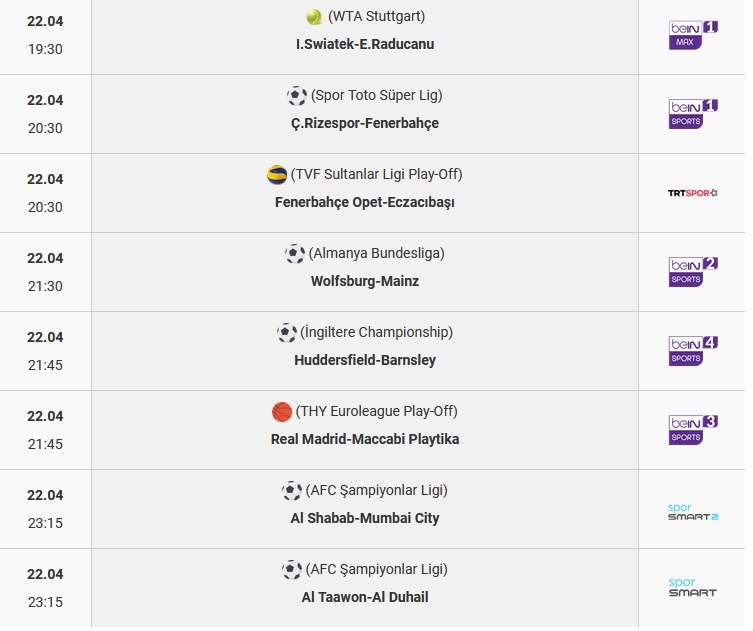The width and height of the screenshot is (753, 631).
Task: Click the beIN Sports 3 channel logo
Action: tap(693, 430)
